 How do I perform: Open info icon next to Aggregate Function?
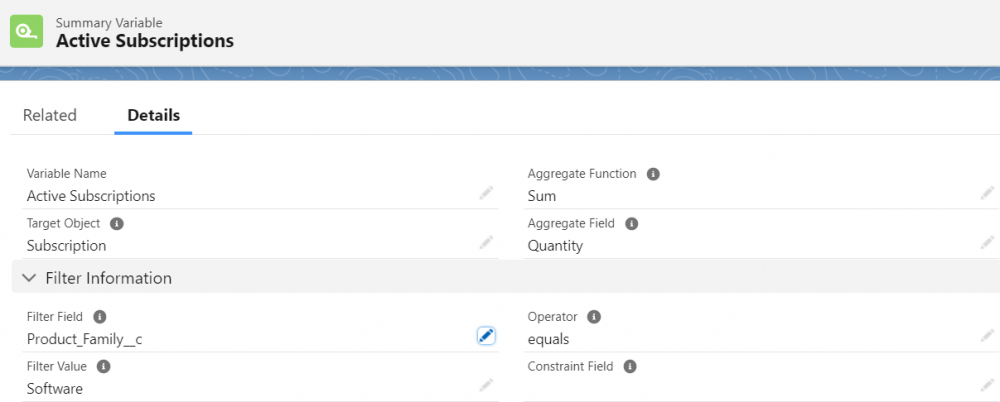tap(653, 174)
